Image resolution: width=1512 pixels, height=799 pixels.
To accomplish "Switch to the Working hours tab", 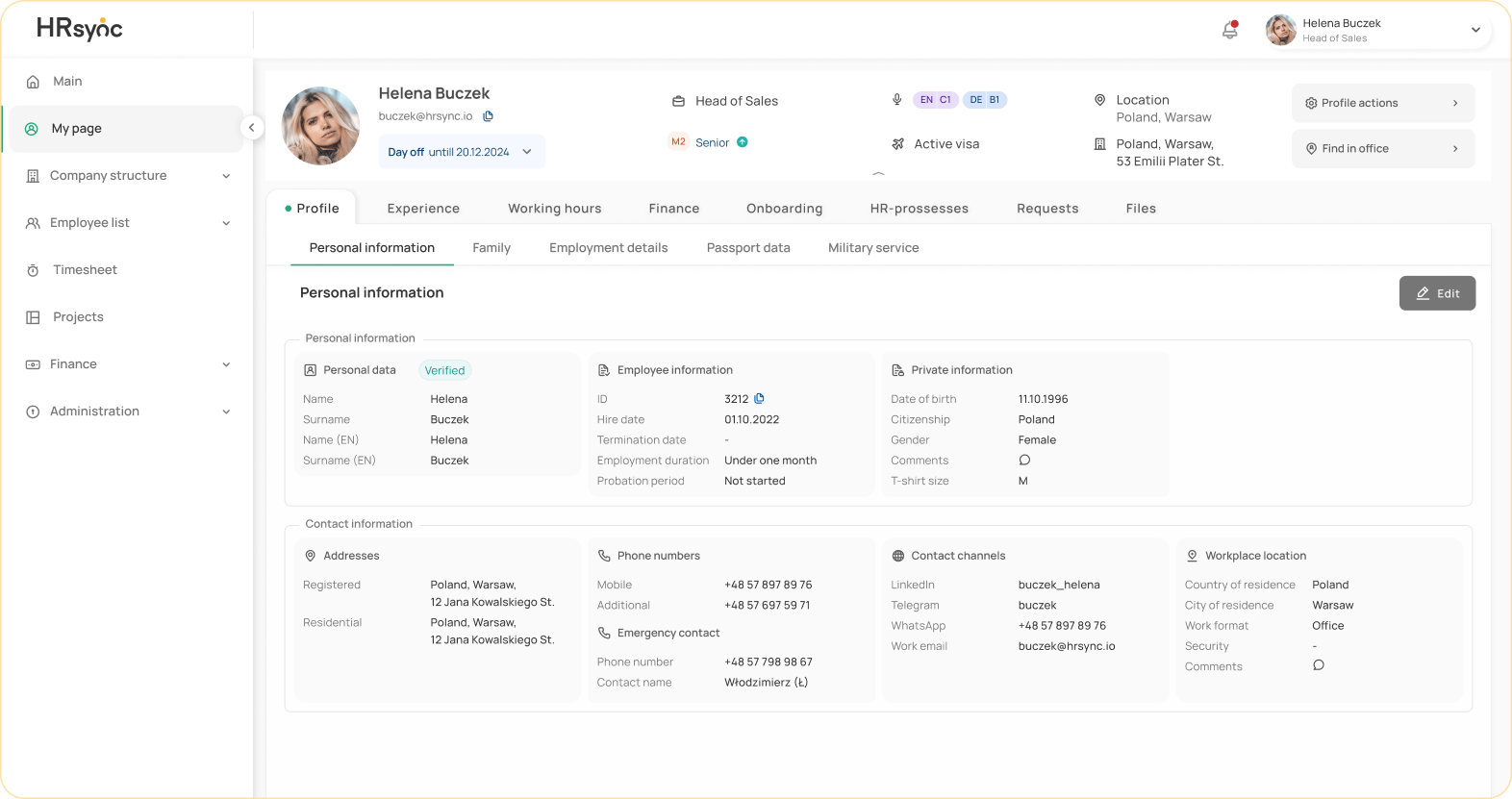I will click(555, 209).
